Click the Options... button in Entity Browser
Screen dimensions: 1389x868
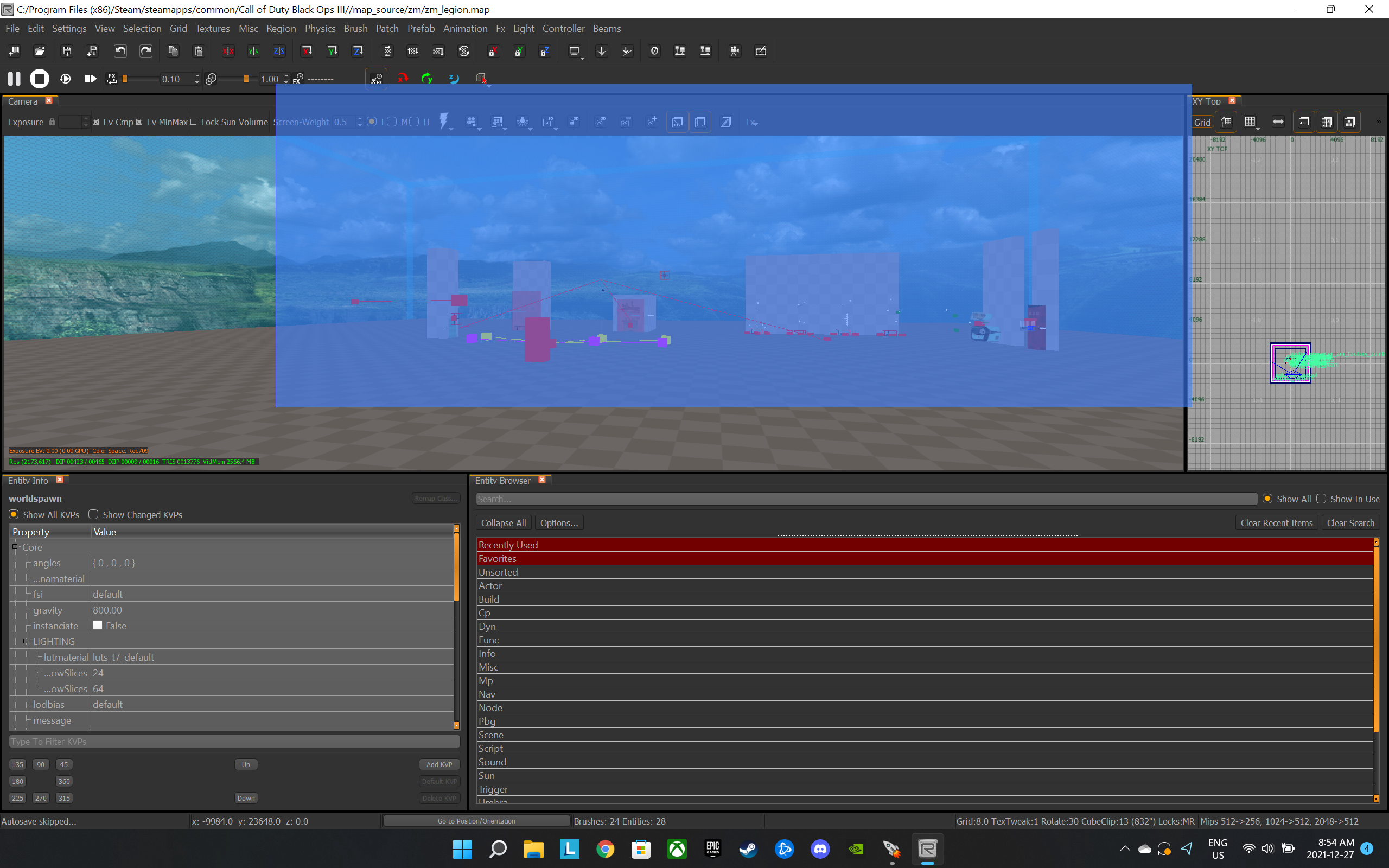point(559,522)
